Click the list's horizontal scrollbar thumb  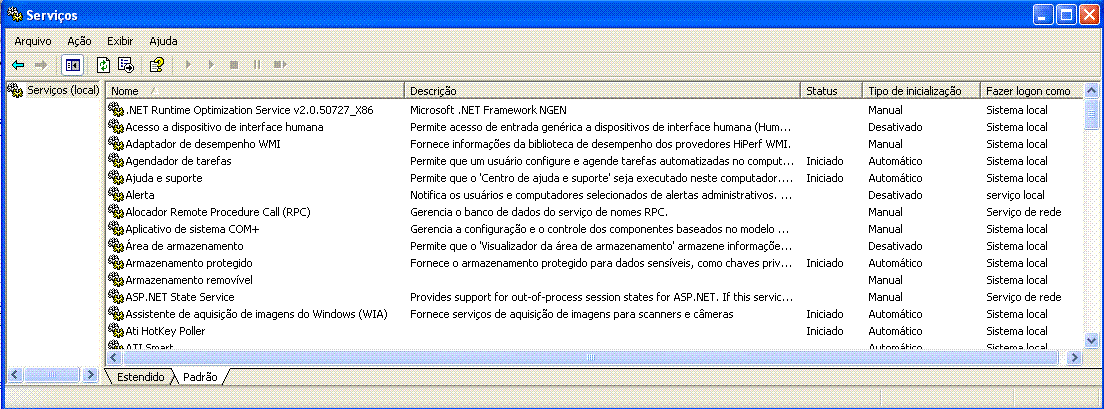coord(590,358)
